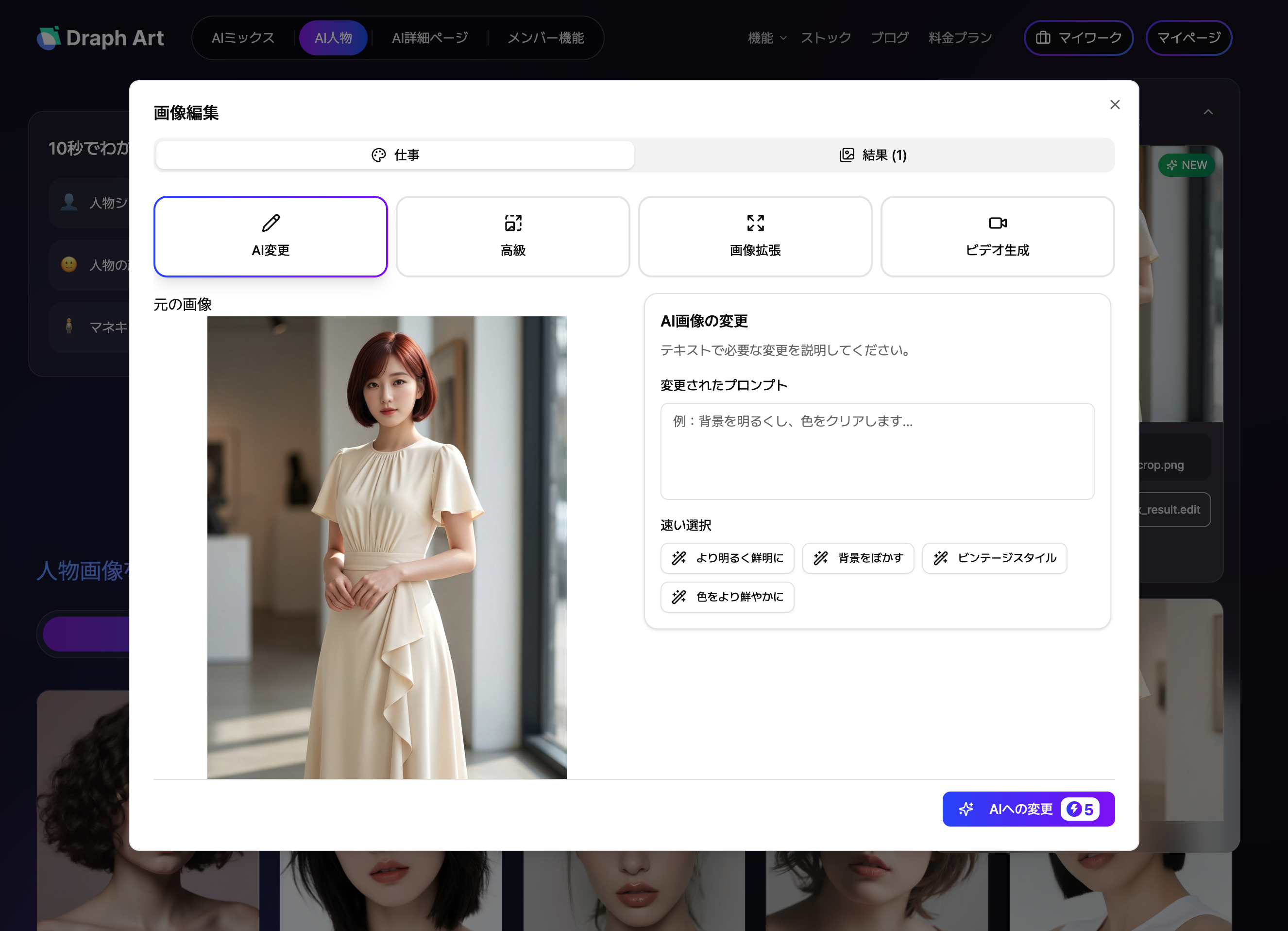Click the upscale icon in 高級

[x=513, y=223]
